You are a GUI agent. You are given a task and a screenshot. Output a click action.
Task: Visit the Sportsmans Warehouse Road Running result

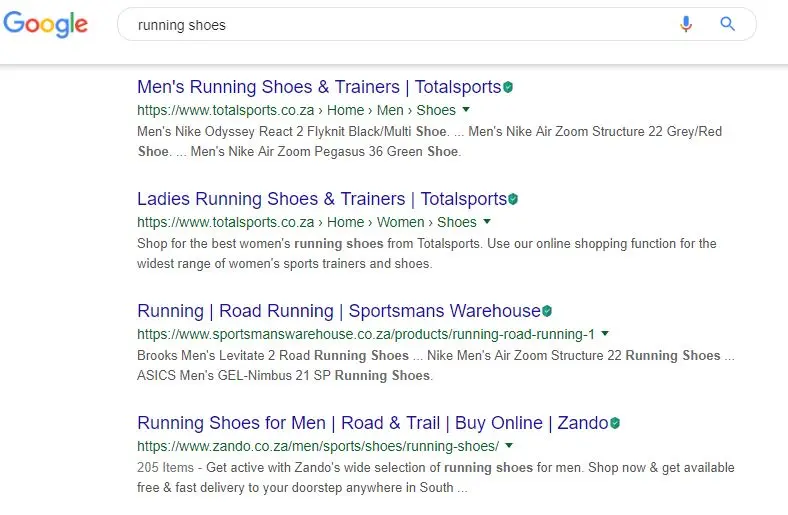coord(338,311)
